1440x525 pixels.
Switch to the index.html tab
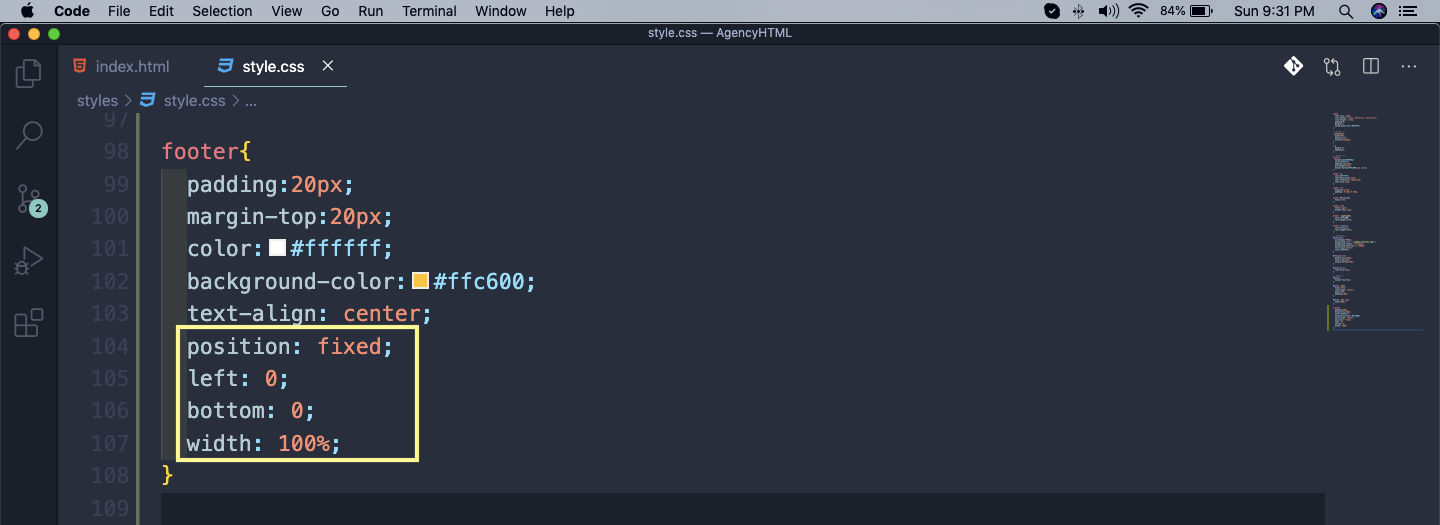[x=122, y=66]
